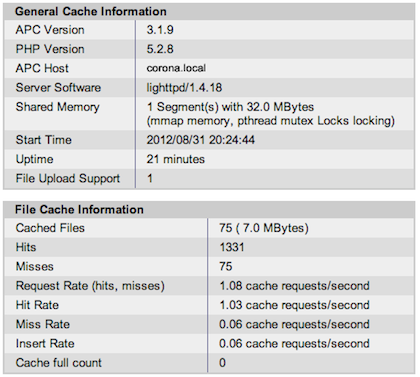Click the File Upload Support label
The image size is (420, 377).
(68, 179)
